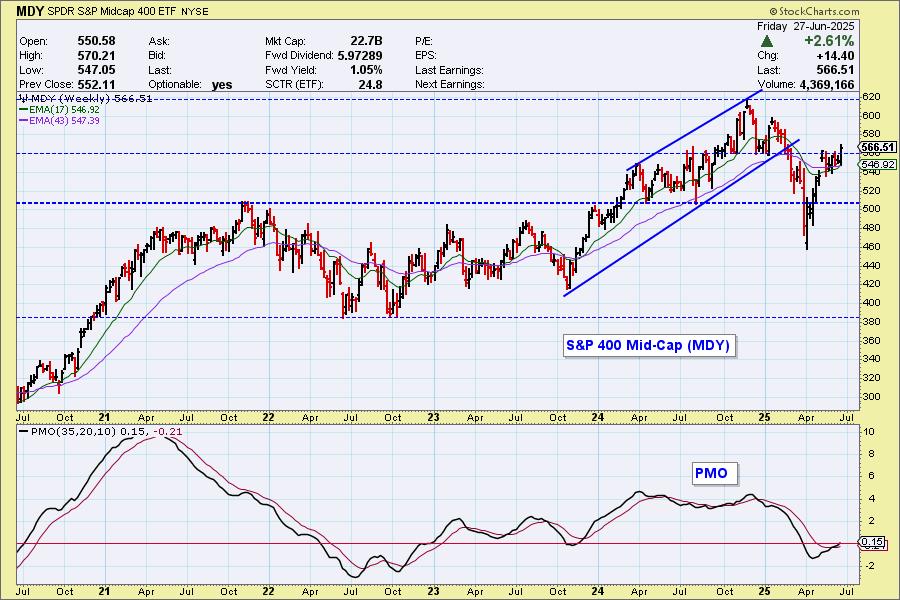
Task: Click the High value 570.21
Action: pyautogui.click(x=96, y=56)
